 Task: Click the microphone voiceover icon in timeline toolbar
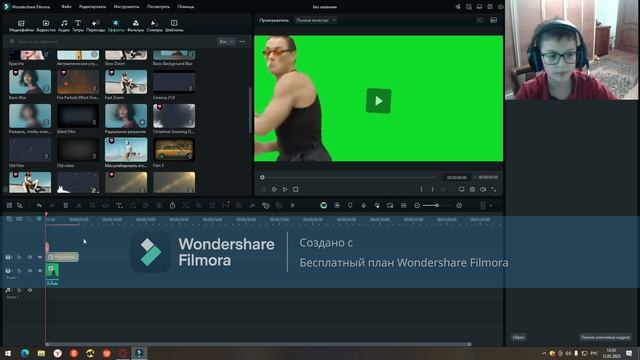click(363, 205)
